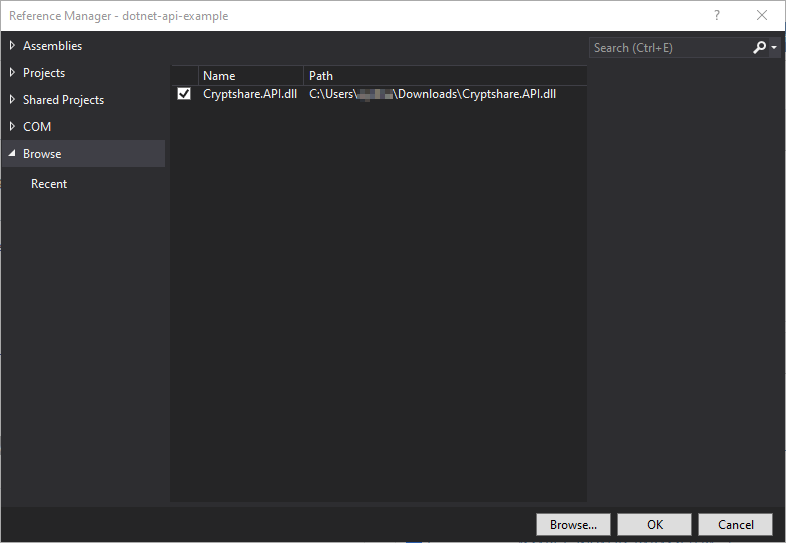Dismiss dialog with Cancel button
This screenshot has width=786, height=543.
pyautogui.click(x=735, y=525)
